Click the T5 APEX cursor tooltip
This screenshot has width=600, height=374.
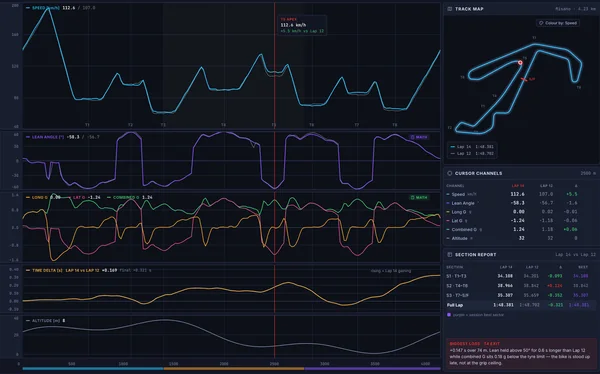pos(302,25)
